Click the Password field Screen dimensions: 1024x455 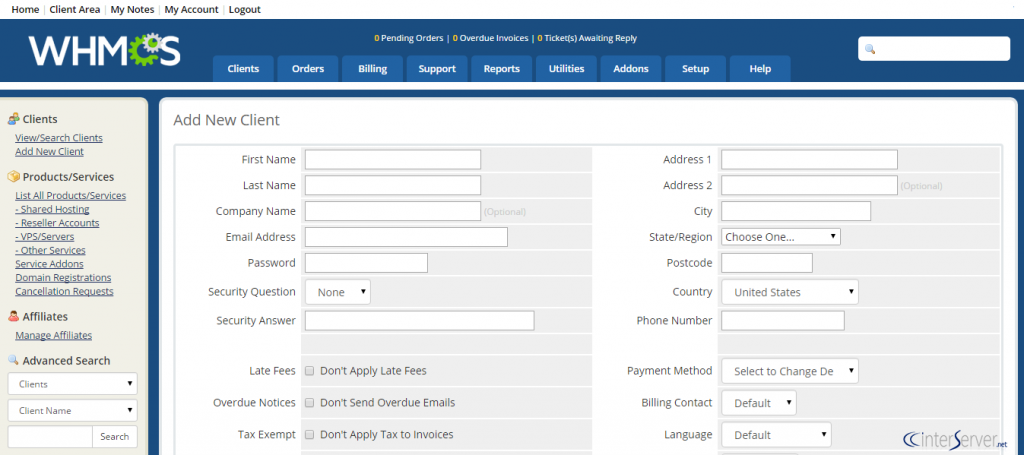click(366, 263)
